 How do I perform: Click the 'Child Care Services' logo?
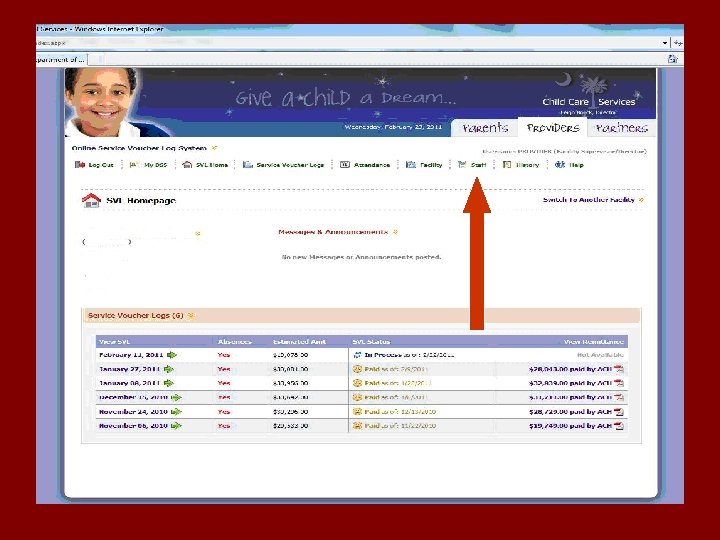[591, 96]
